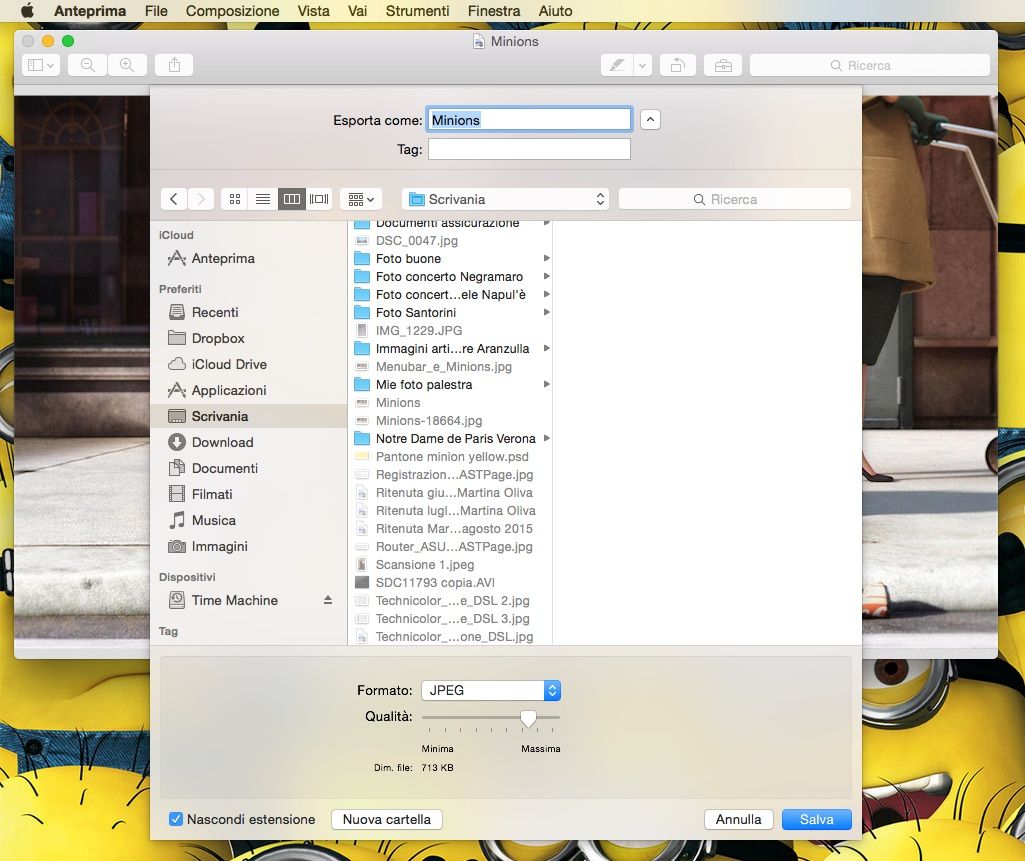The image size is (1025, 861).
Task: Click the Qualità slider handle
Action: (x=528, y=717)
